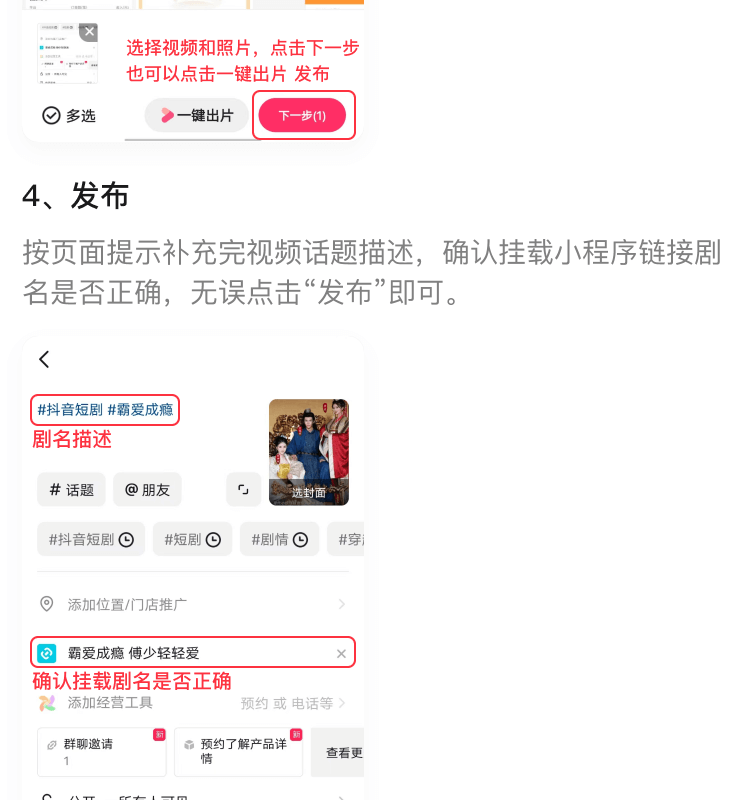Tap the back arrow icon
Viewport: 750px width, 800px height.
click(44, 359)
